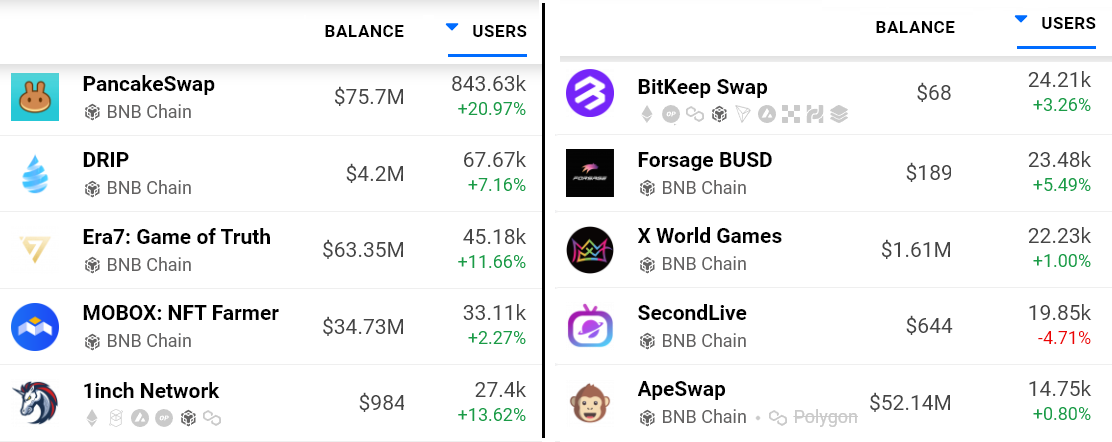Sort by USERS in left table
Image resolution: width=1112 pixels, height=442 pixels.
pos(499,32)
